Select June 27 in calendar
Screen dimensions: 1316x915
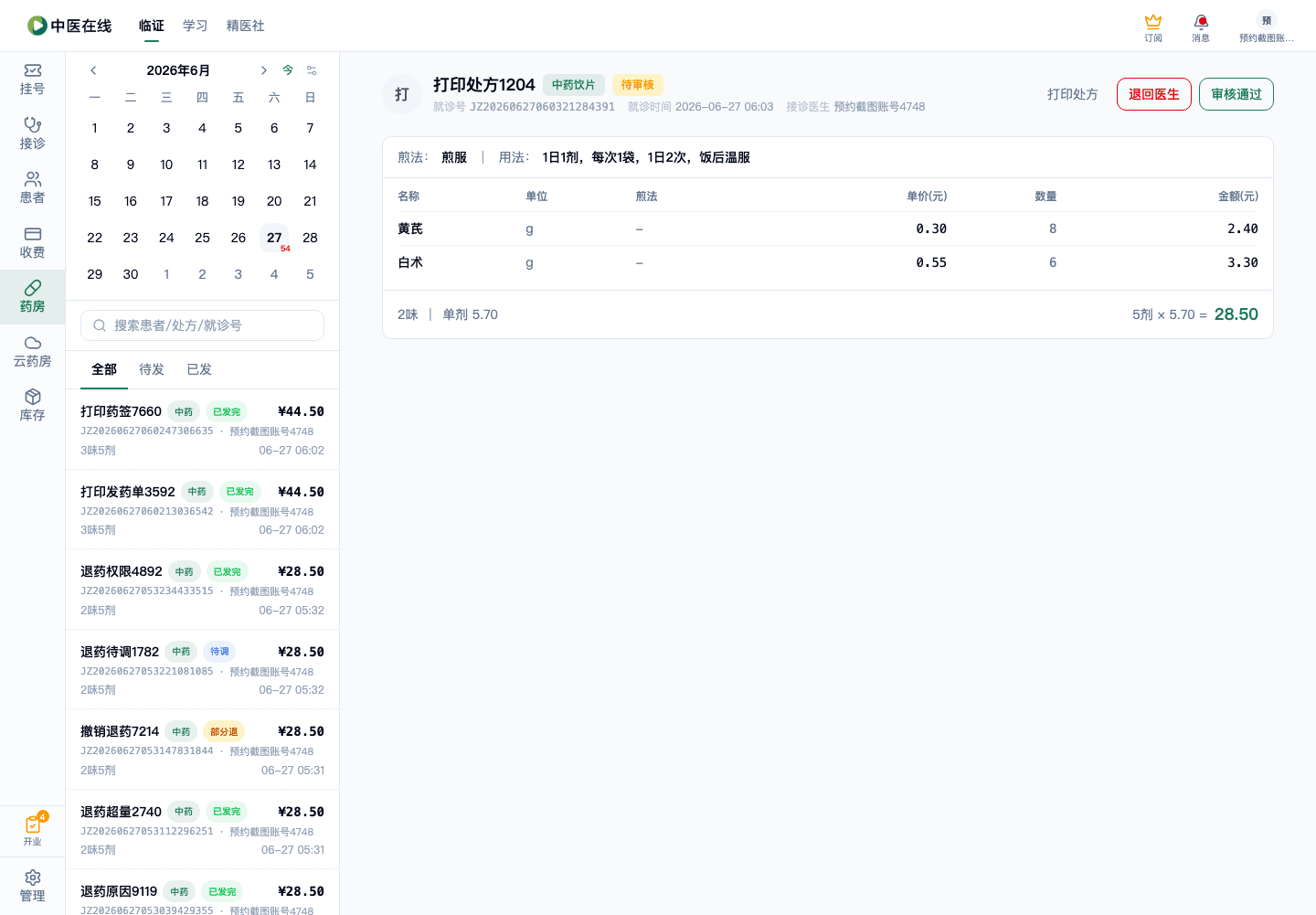[274, 238]
